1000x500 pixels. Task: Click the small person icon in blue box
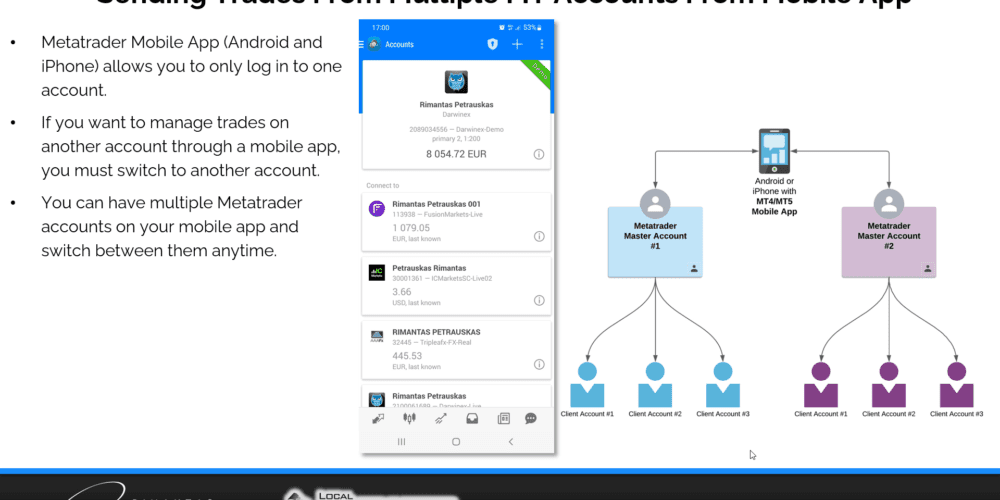click(x=694, y=269)
